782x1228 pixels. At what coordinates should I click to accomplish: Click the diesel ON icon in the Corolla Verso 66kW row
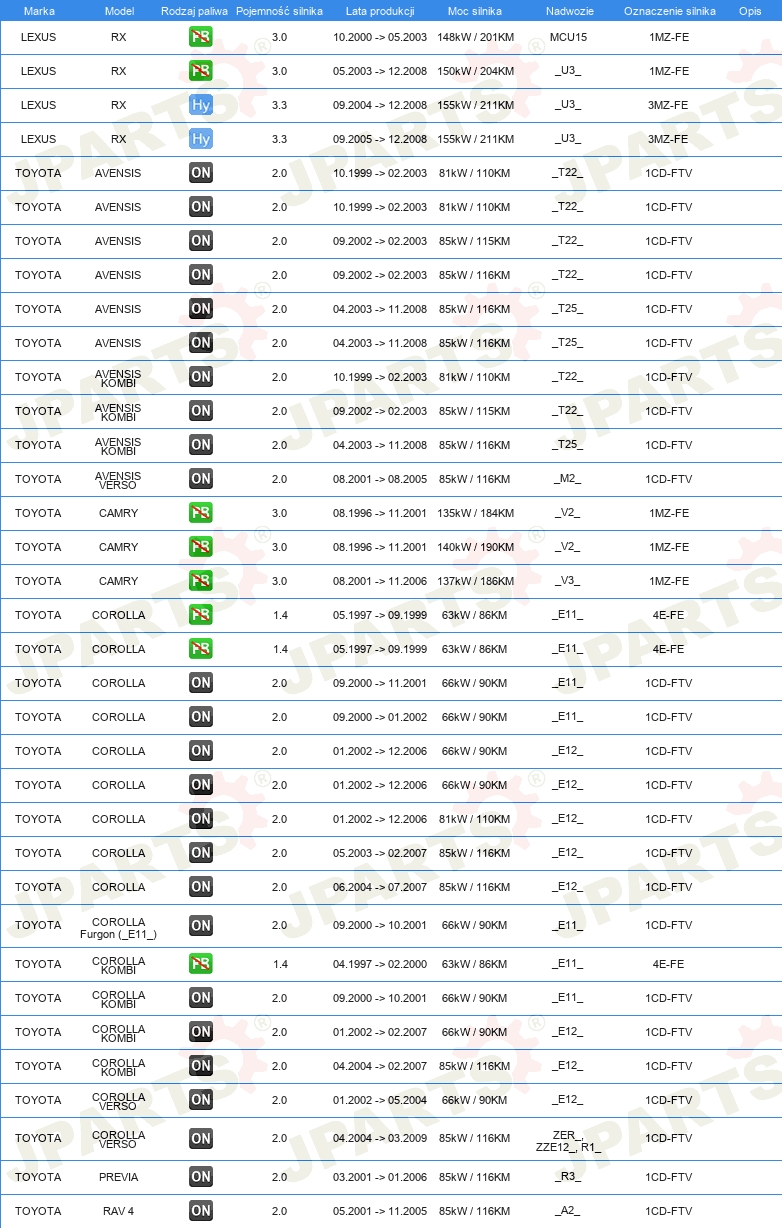pos(201,1100)
